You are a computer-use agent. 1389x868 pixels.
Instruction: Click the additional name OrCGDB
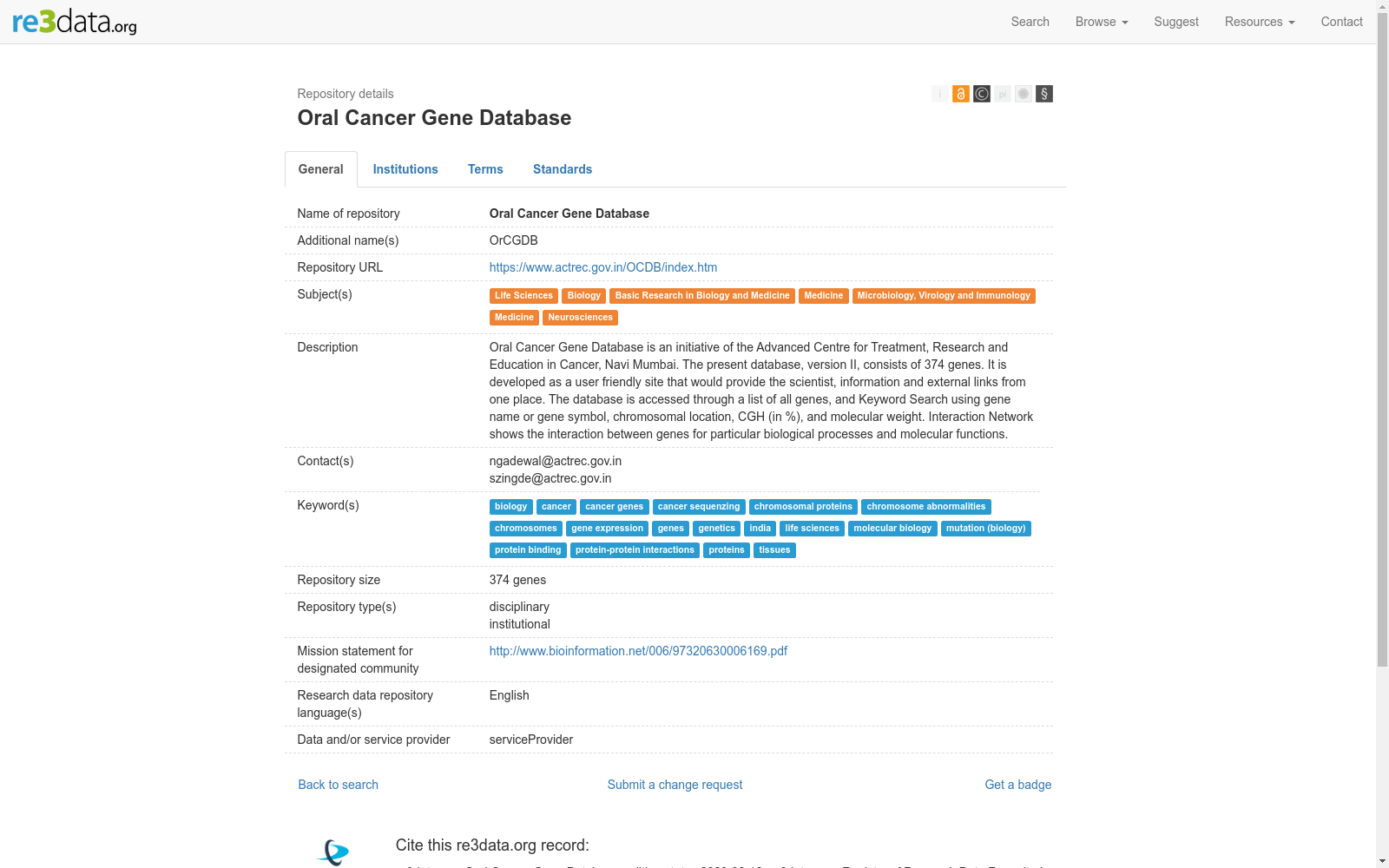[514, 240]
